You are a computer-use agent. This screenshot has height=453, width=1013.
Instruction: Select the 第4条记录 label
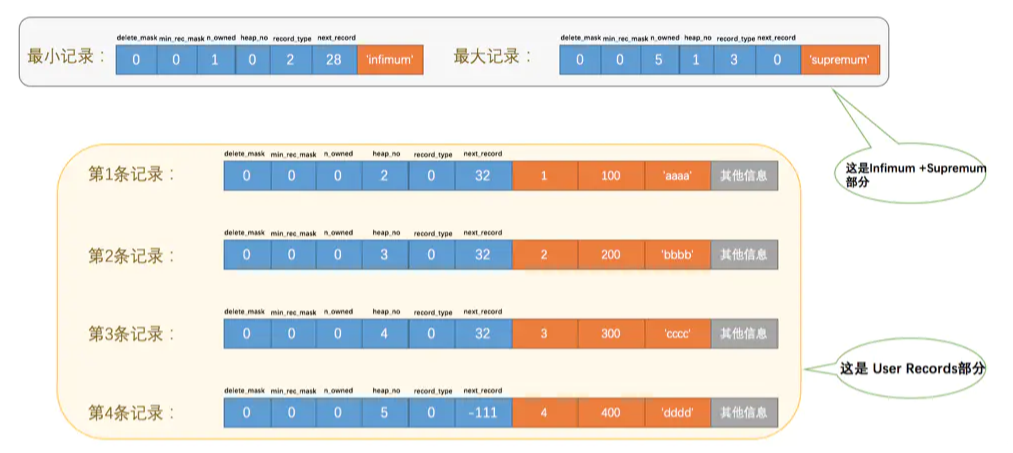point(132,412)
